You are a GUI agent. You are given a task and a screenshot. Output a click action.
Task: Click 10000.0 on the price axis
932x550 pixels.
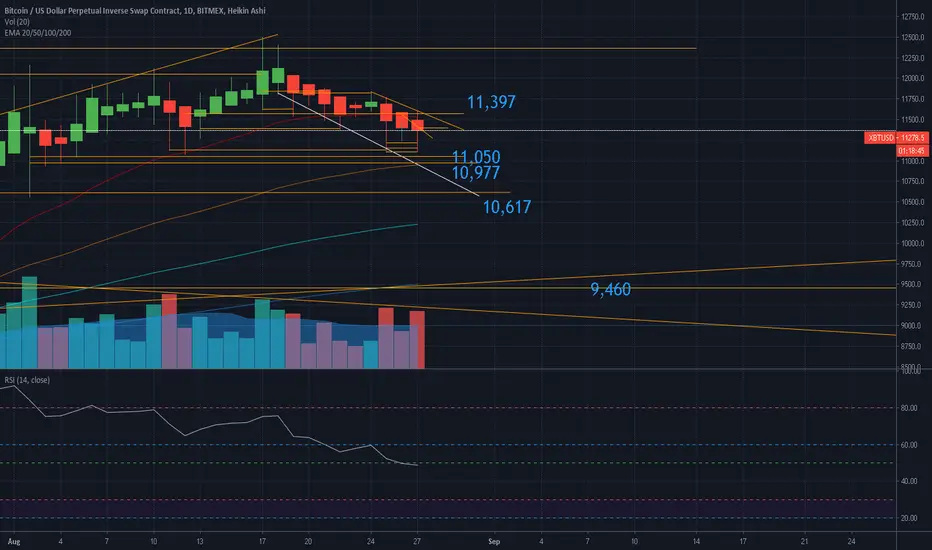click(x=912, y=243)
